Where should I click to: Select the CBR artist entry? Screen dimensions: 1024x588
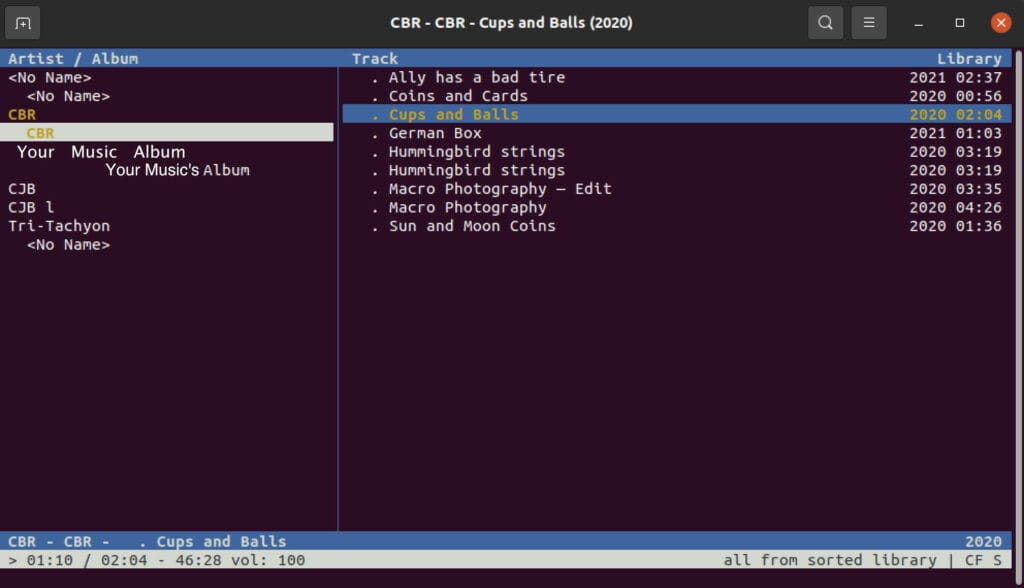[22, 114]
